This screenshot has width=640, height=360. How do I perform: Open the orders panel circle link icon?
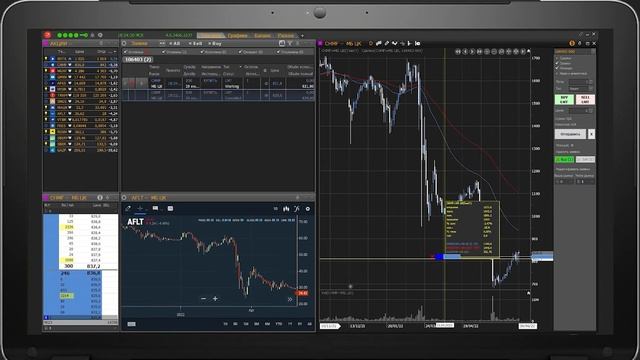[124, 43]
